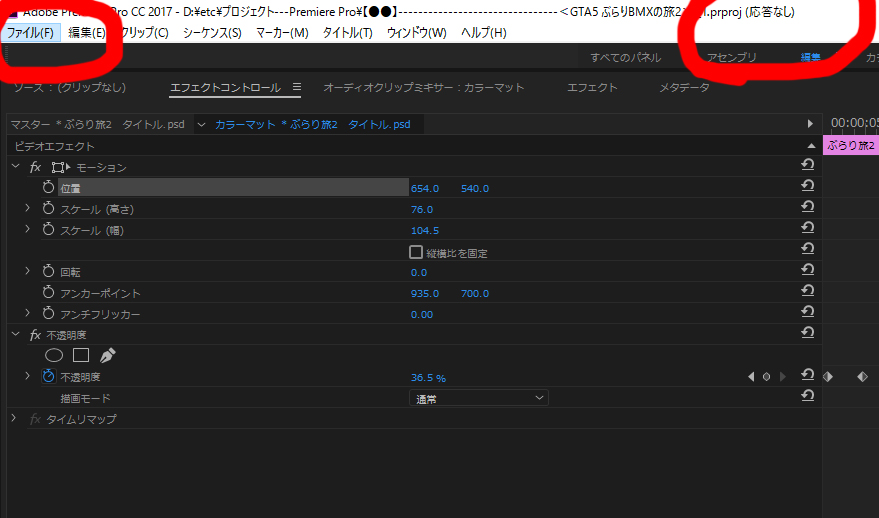This screenshot has height=518, width=879.
Task: Expand the 回転 property
Action: (27, 271)
